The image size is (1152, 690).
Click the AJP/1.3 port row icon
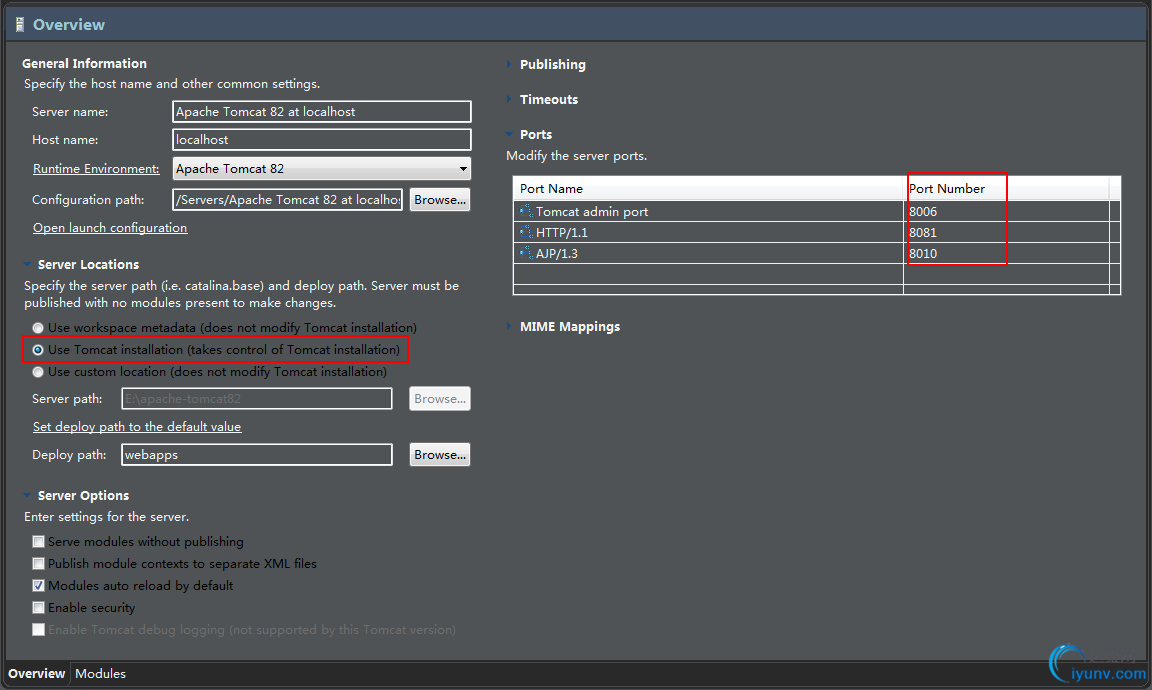pyautogui.click(x=526, y=254)
